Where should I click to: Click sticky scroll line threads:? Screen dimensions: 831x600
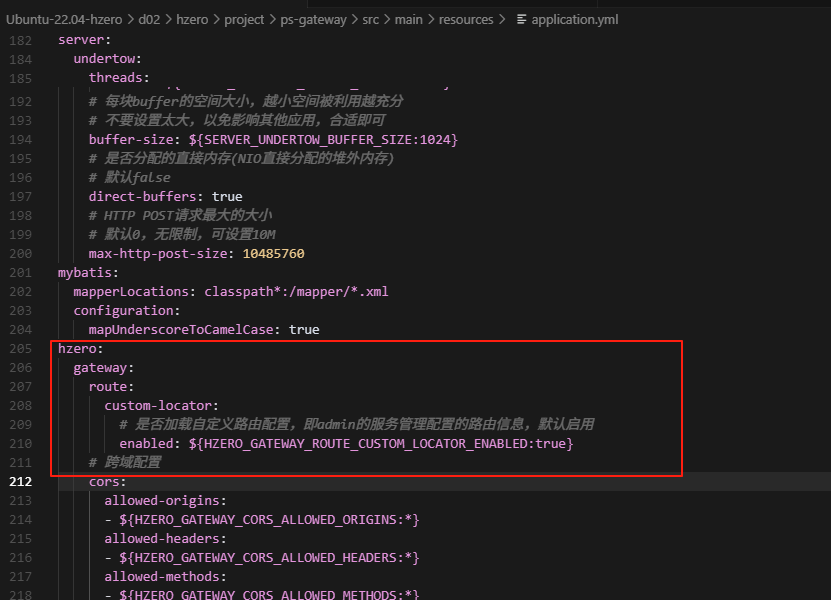119,78
